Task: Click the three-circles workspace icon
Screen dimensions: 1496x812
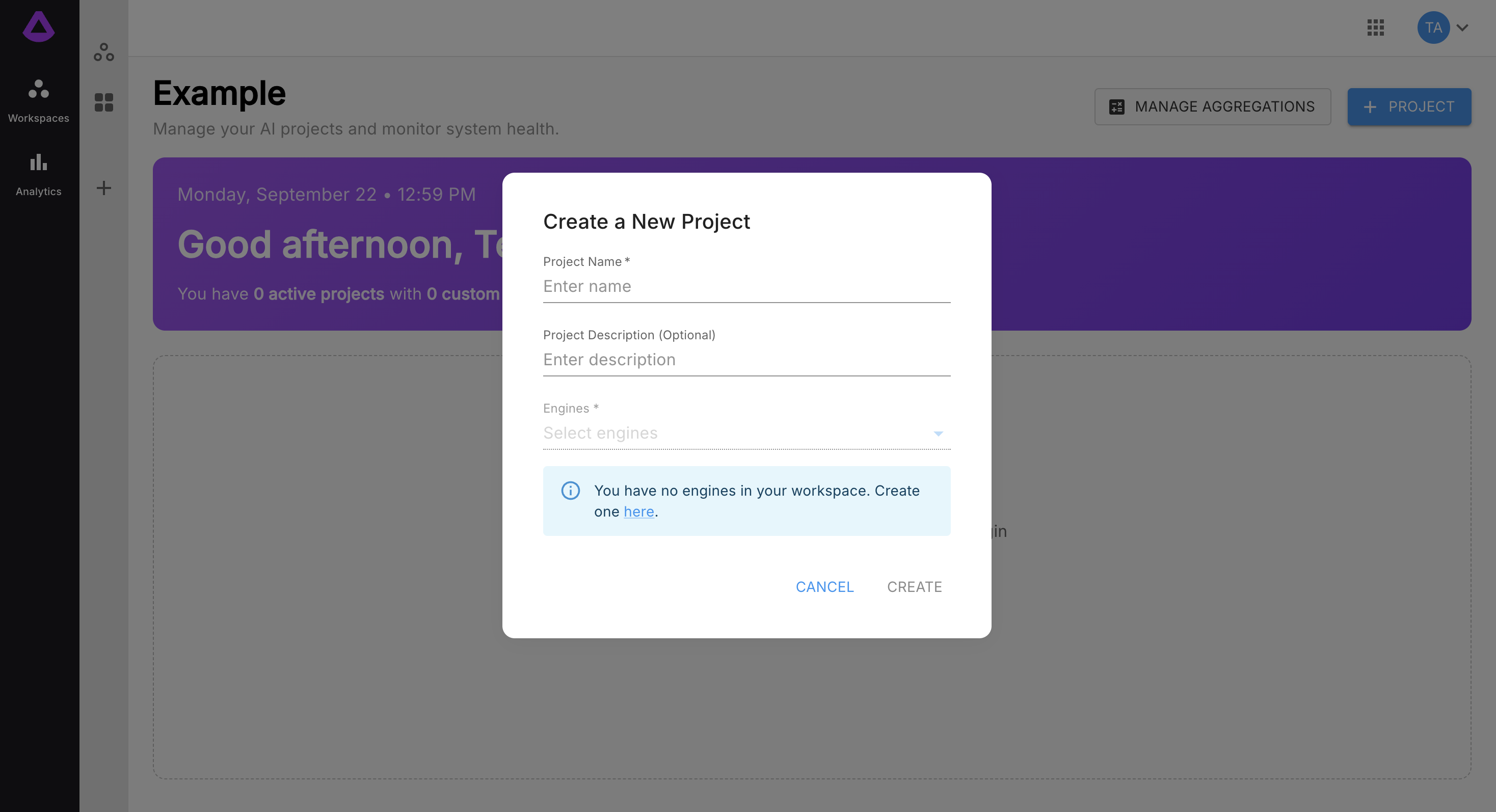Action: coord(103,52)
